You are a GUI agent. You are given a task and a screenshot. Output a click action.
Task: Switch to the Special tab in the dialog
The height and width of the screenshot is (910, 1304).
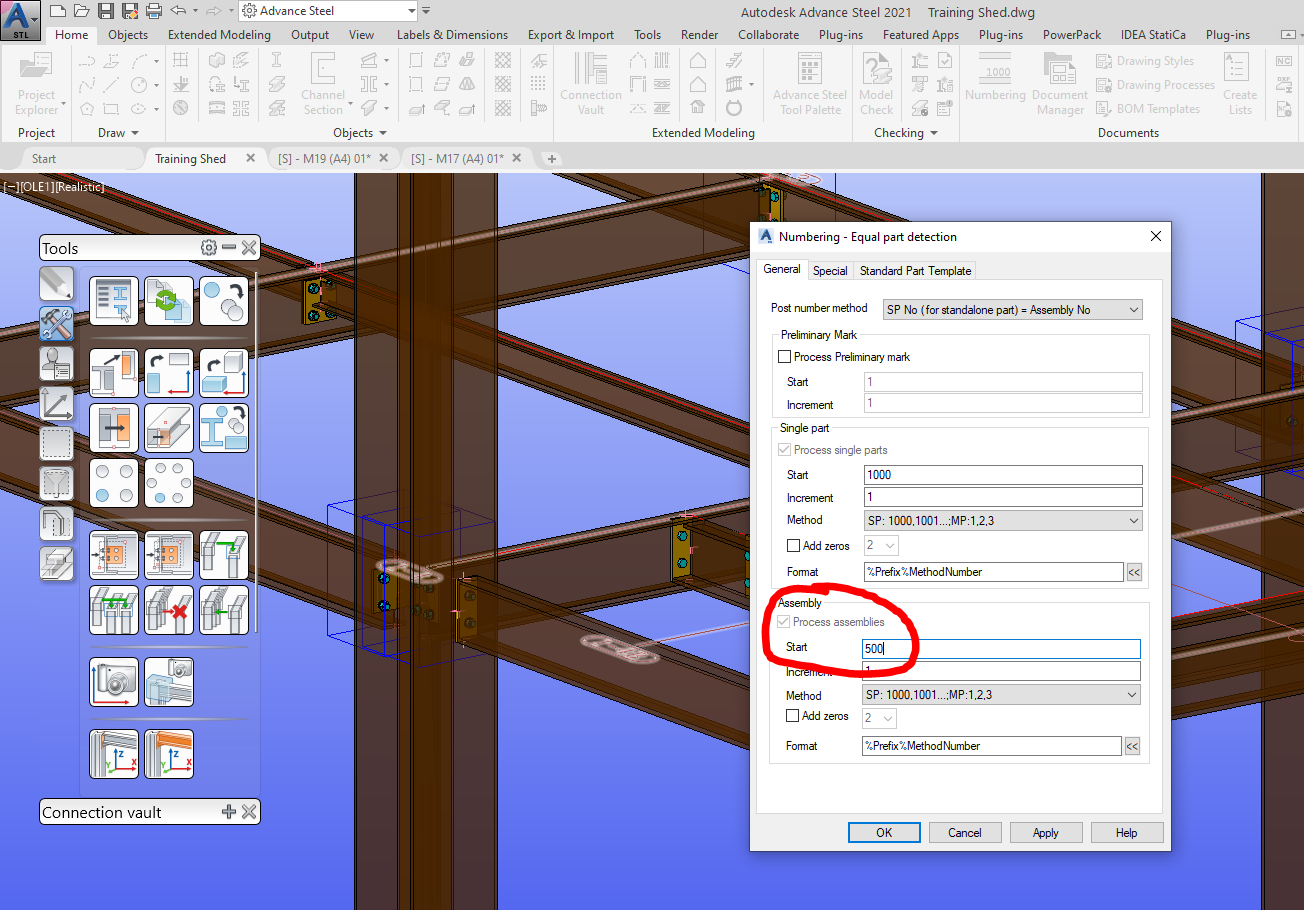830,270
